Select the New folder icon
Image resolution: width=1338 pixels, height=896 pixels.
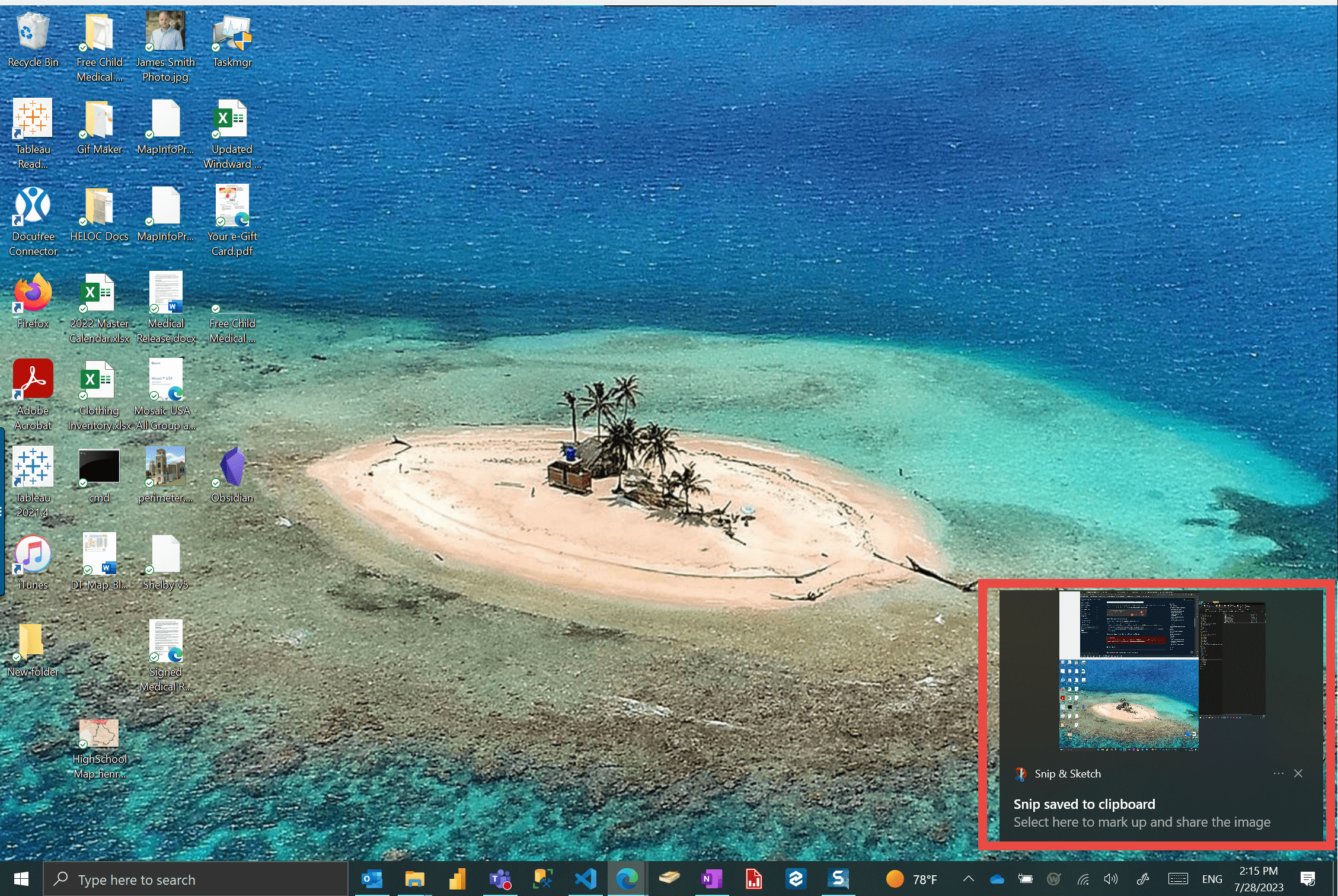pyautogui.click(x=33, y=650)
